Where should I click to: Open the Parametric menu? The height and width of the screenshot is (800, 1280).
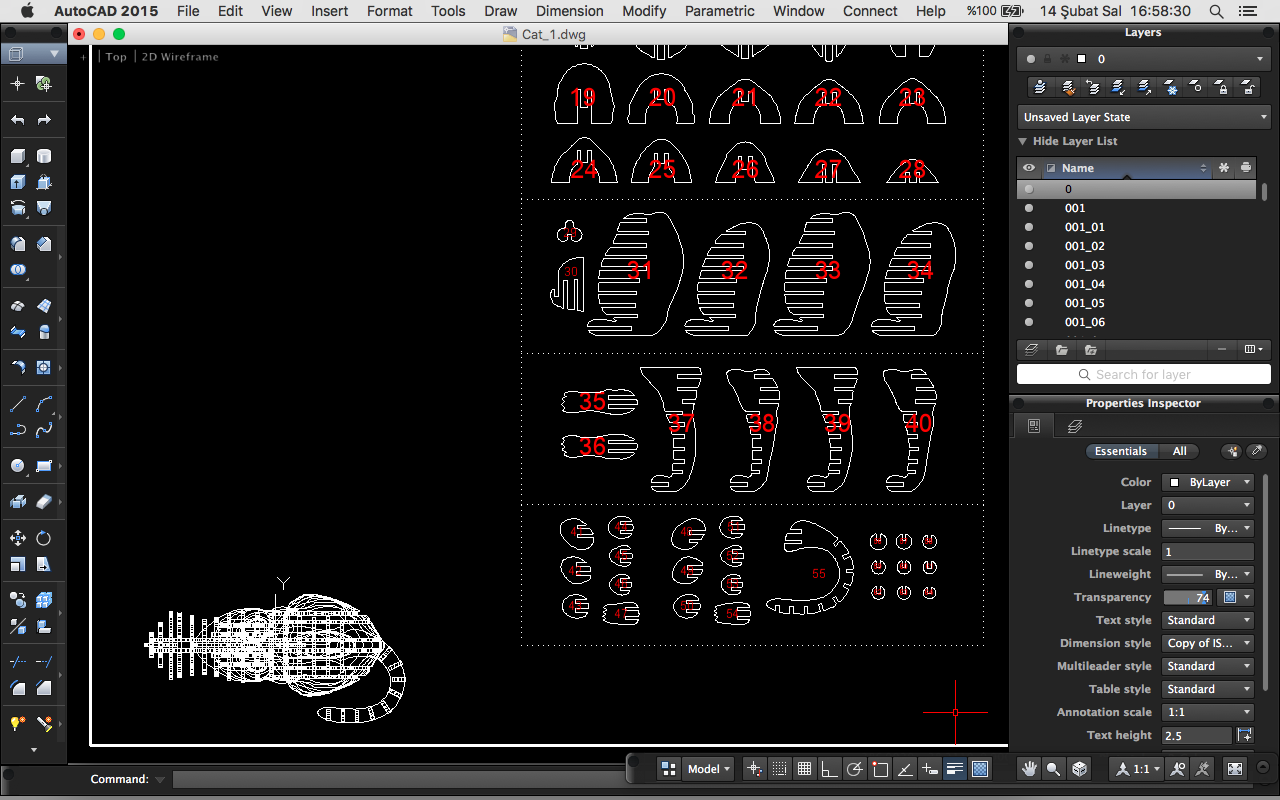click(720, 11)
